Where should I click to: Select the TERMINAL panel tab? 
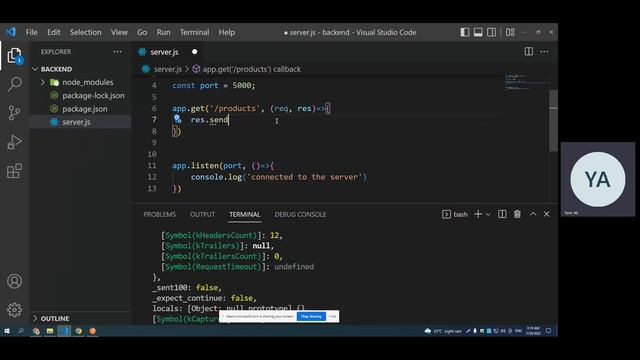tap(244, 214)
